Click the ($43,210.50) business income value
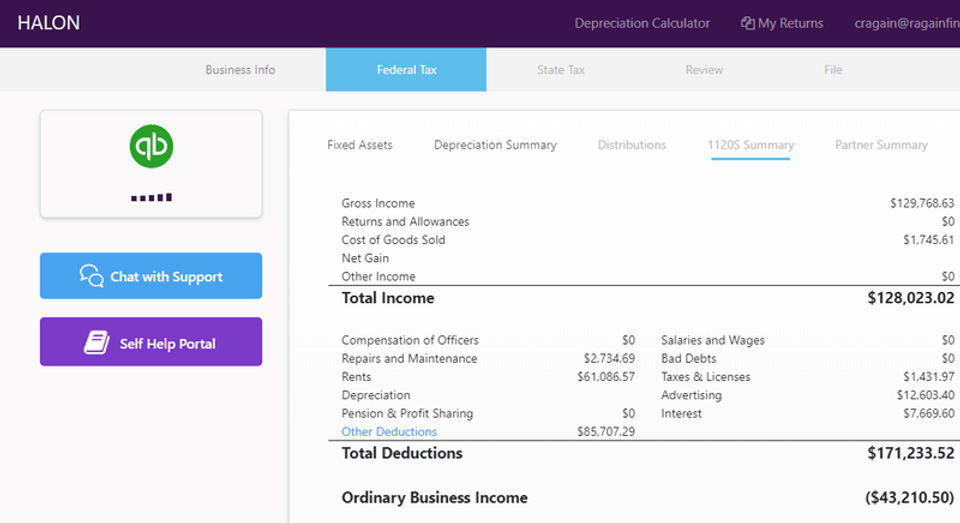 pyautogui.click(x=909, y=497)
